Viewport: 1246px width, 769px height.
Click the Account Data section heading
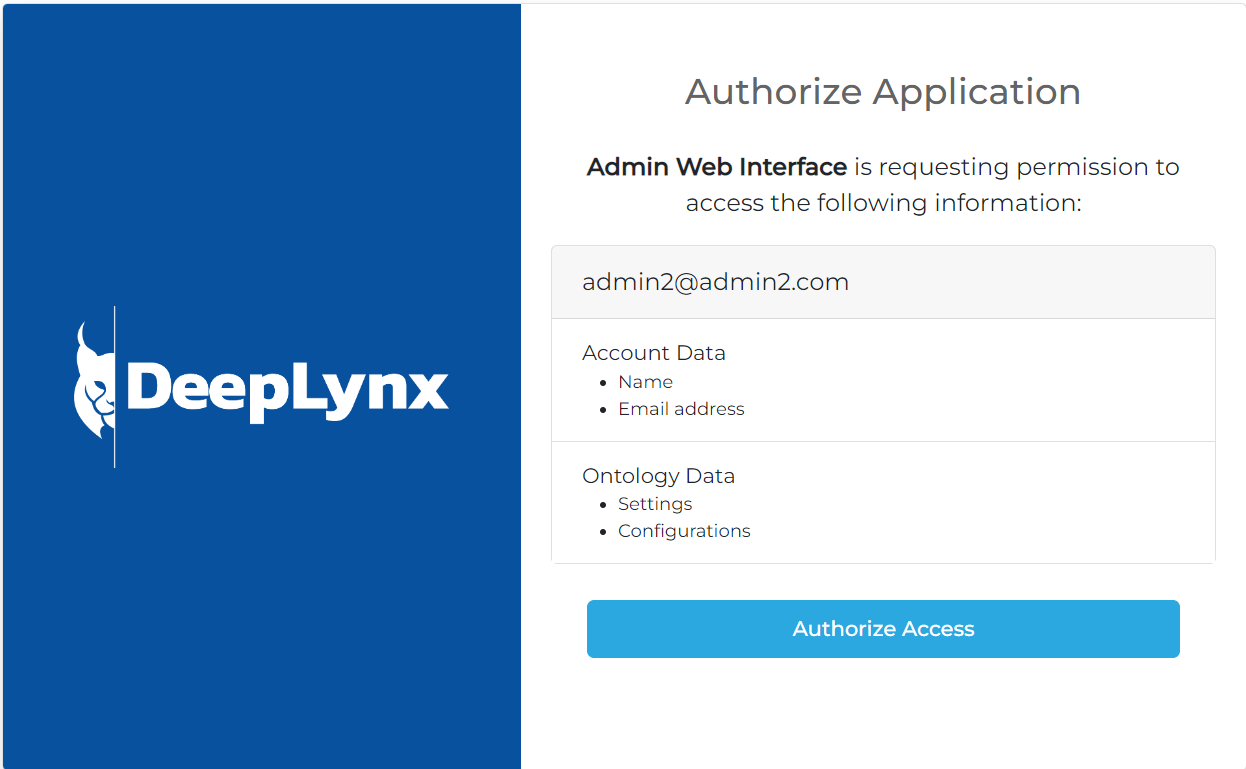pos(654,353)
